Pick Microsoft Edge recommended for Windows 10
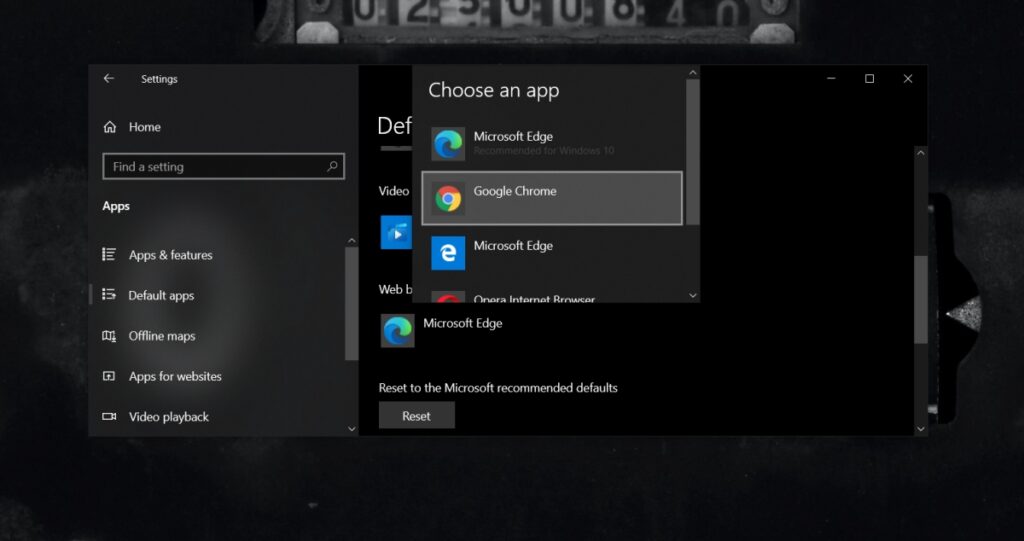 point(552,143)
